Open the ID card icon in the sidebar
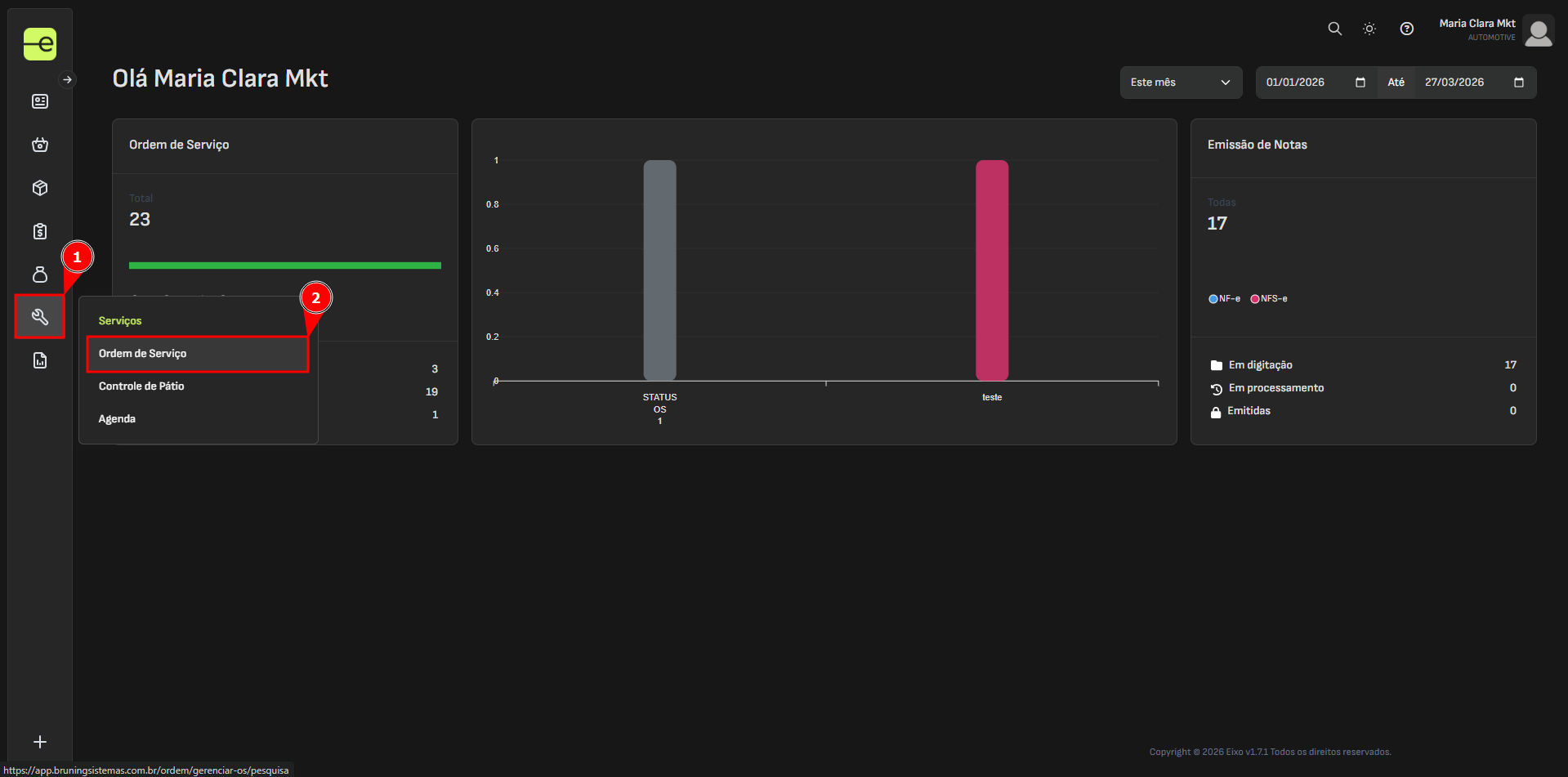This screenshot has width=1568, height=777. click(x=39, y=101)
